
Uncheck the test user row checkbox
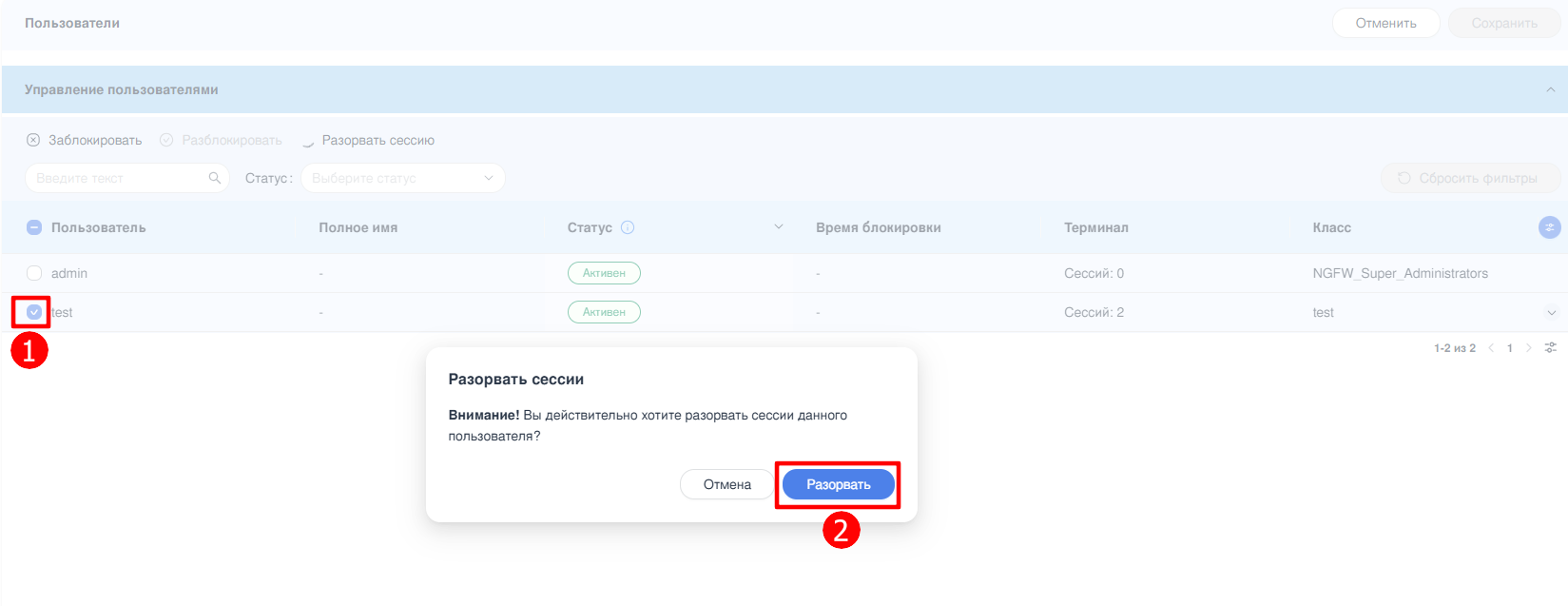34,312
